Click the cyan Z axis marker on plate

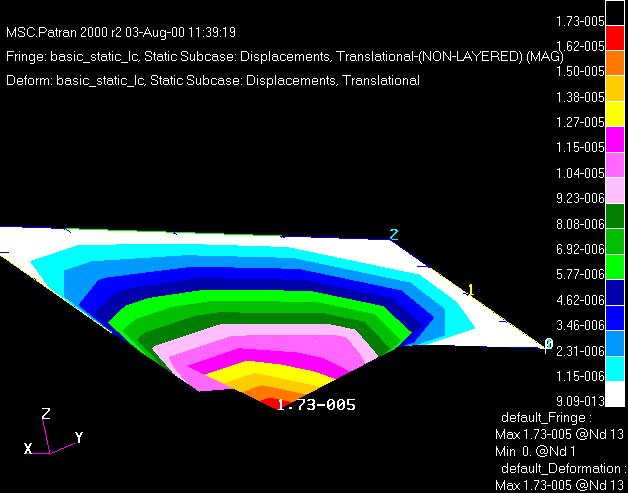394,234
